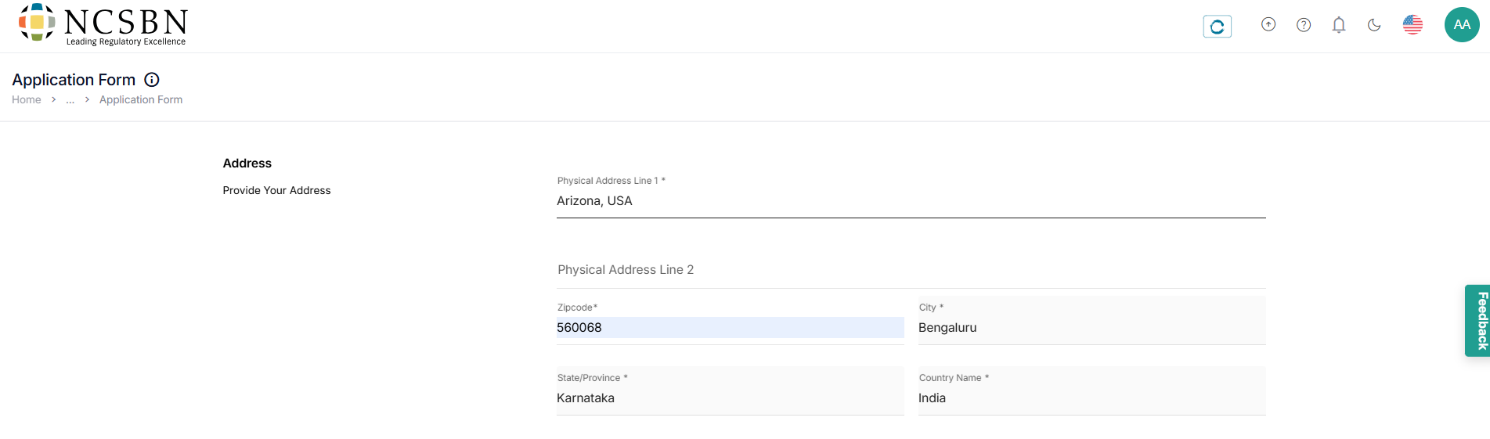Click the info icon beside Application Form
Image resolution: width=1490 pixels, height=439 pixels.
[152, 80]
